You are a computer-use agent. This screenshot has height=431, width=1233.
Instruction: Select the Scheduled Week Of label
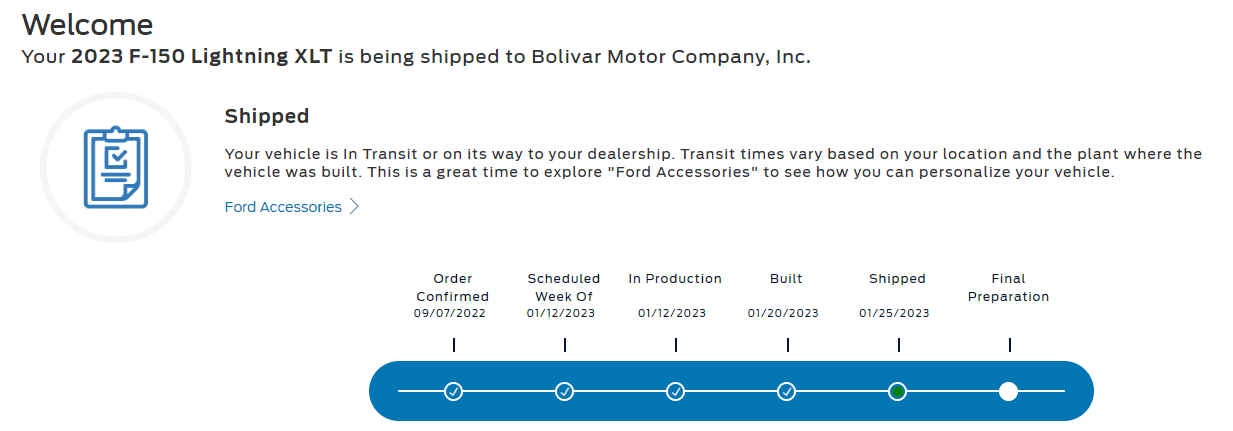tap(564, 288)
